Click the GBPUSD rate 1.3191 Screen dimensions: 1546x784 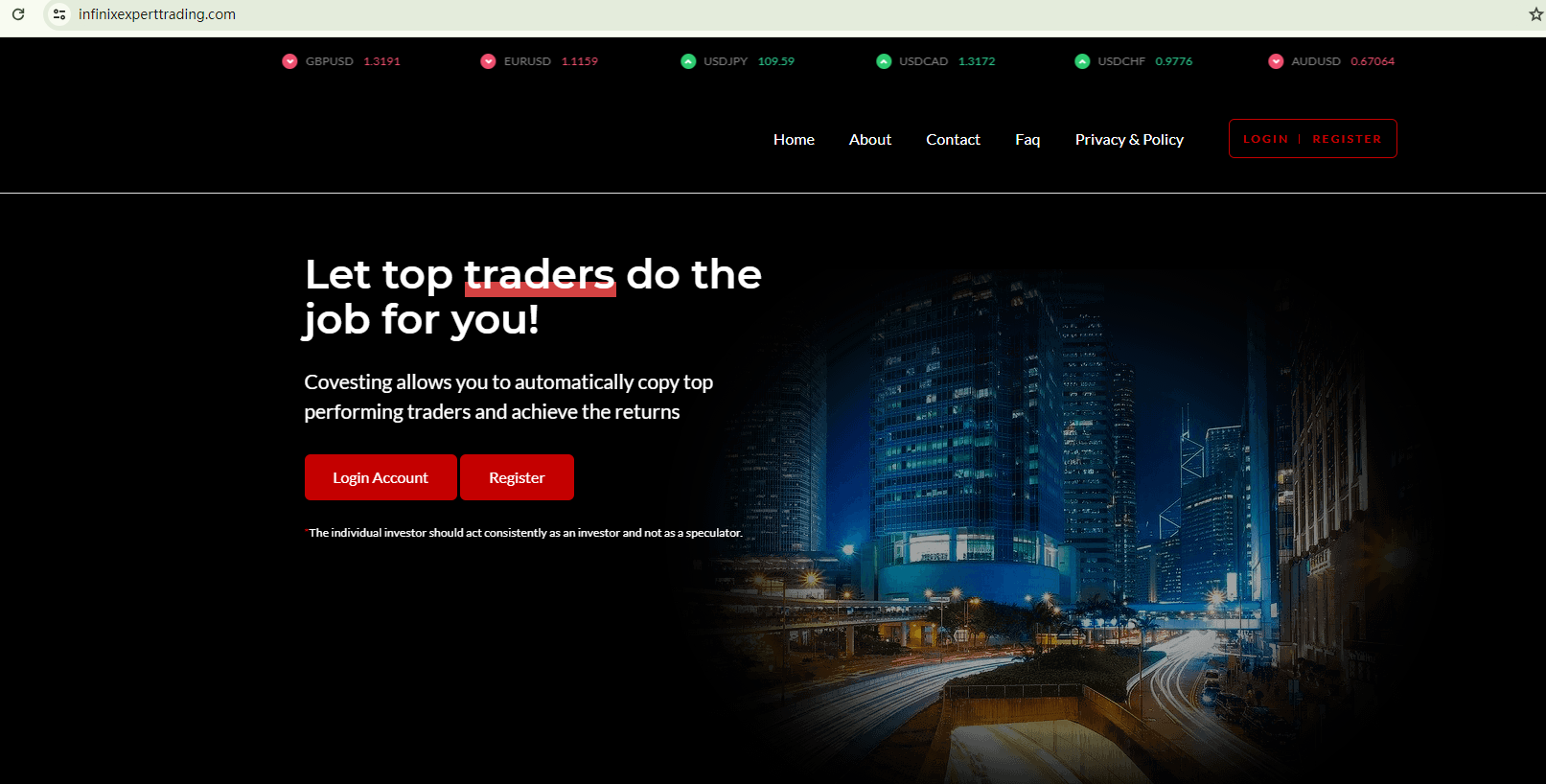pyautogui.click(x=381, y=61)
